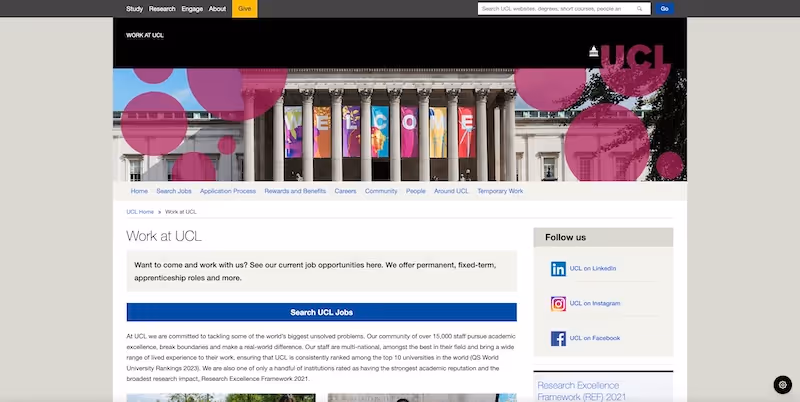Go to the Search Jobs nav tab
This screenshot has width=800, height=402.
(x=174, y=191)
